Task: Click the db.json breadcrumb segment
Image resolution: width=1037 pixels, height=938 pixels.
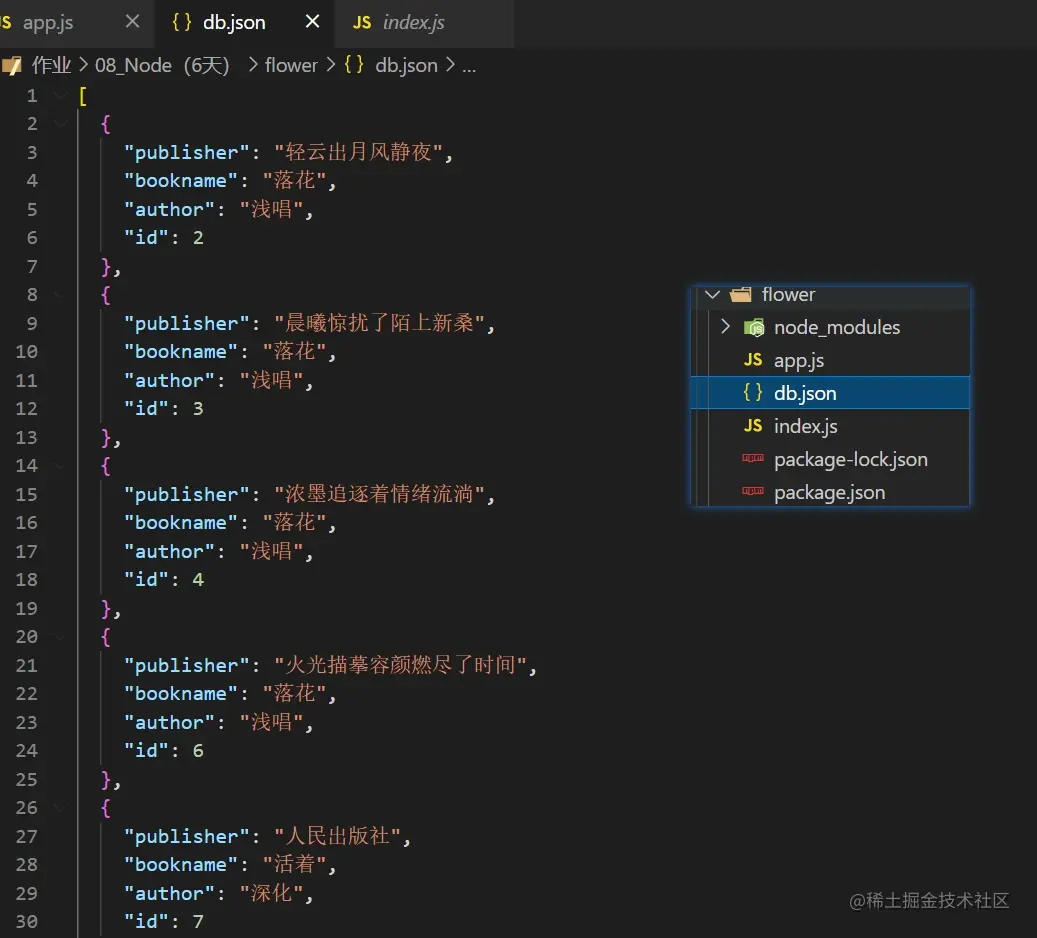Action: pos(406,65)
